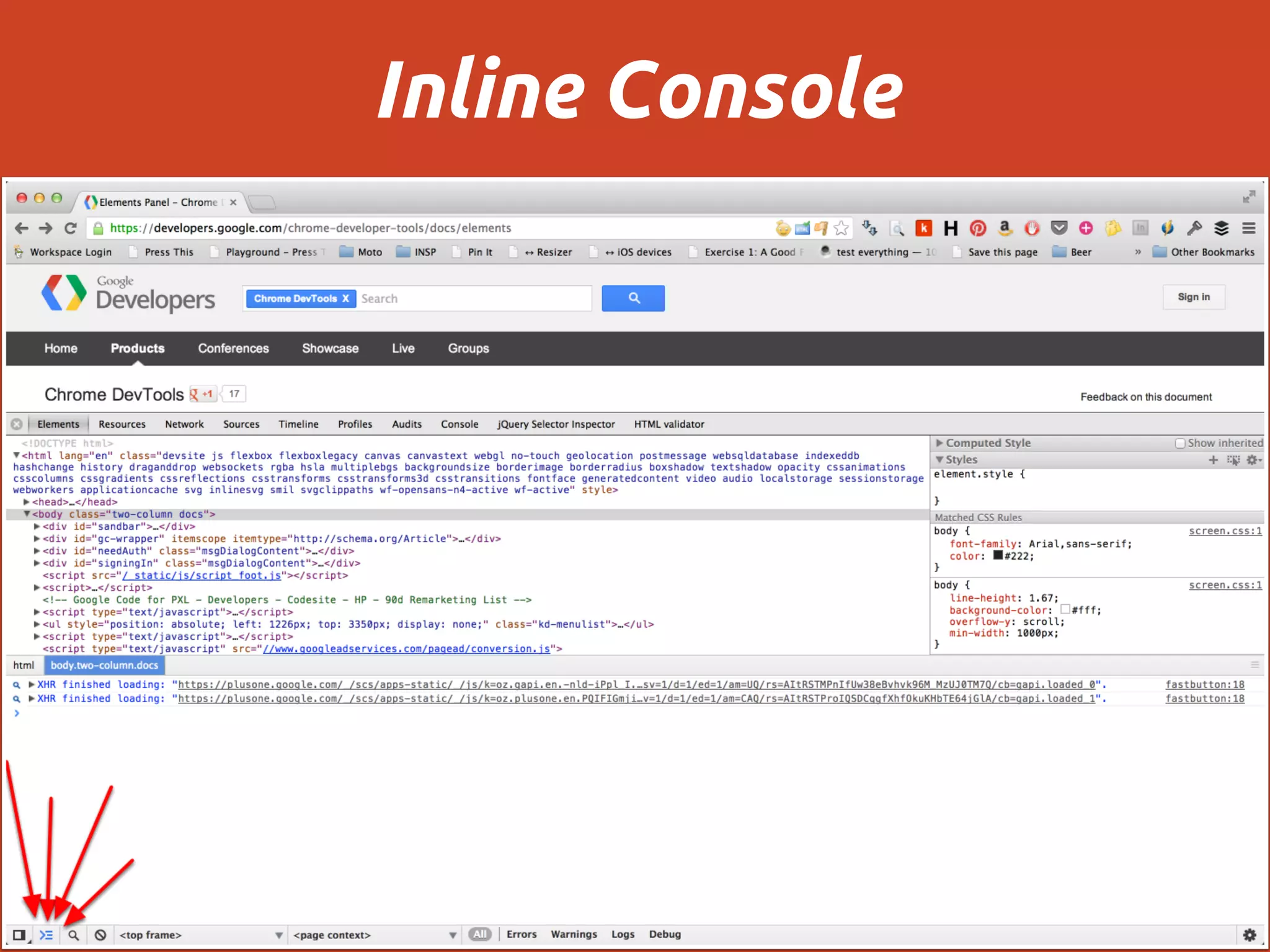
Task: Select body.two-column.docs breadcrumb
Action: [x=104, y=665]
